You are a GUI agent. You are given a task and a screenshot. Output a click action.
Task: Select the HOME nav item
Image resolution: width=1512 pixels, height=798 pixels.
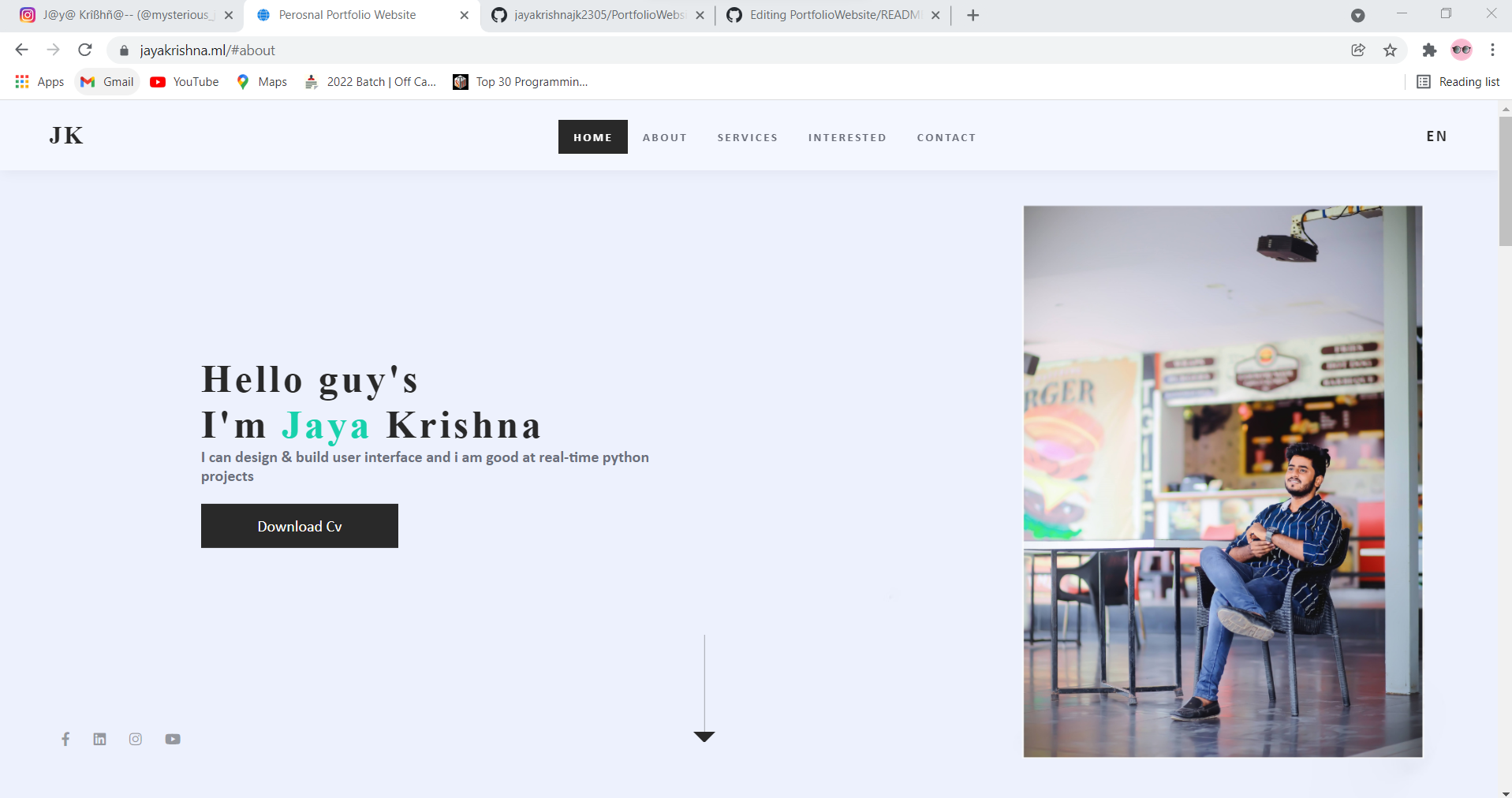[593, 136]
